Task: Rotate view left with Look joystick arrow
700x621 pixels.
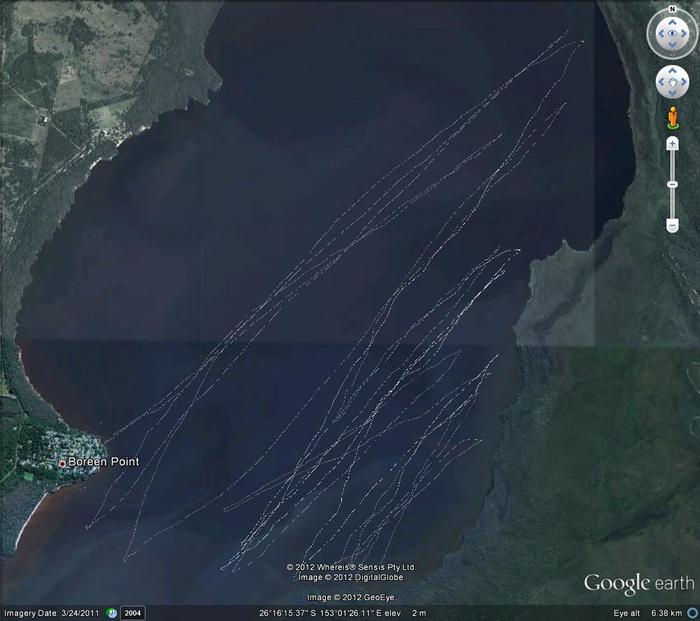Action: (x=659, y=34)
